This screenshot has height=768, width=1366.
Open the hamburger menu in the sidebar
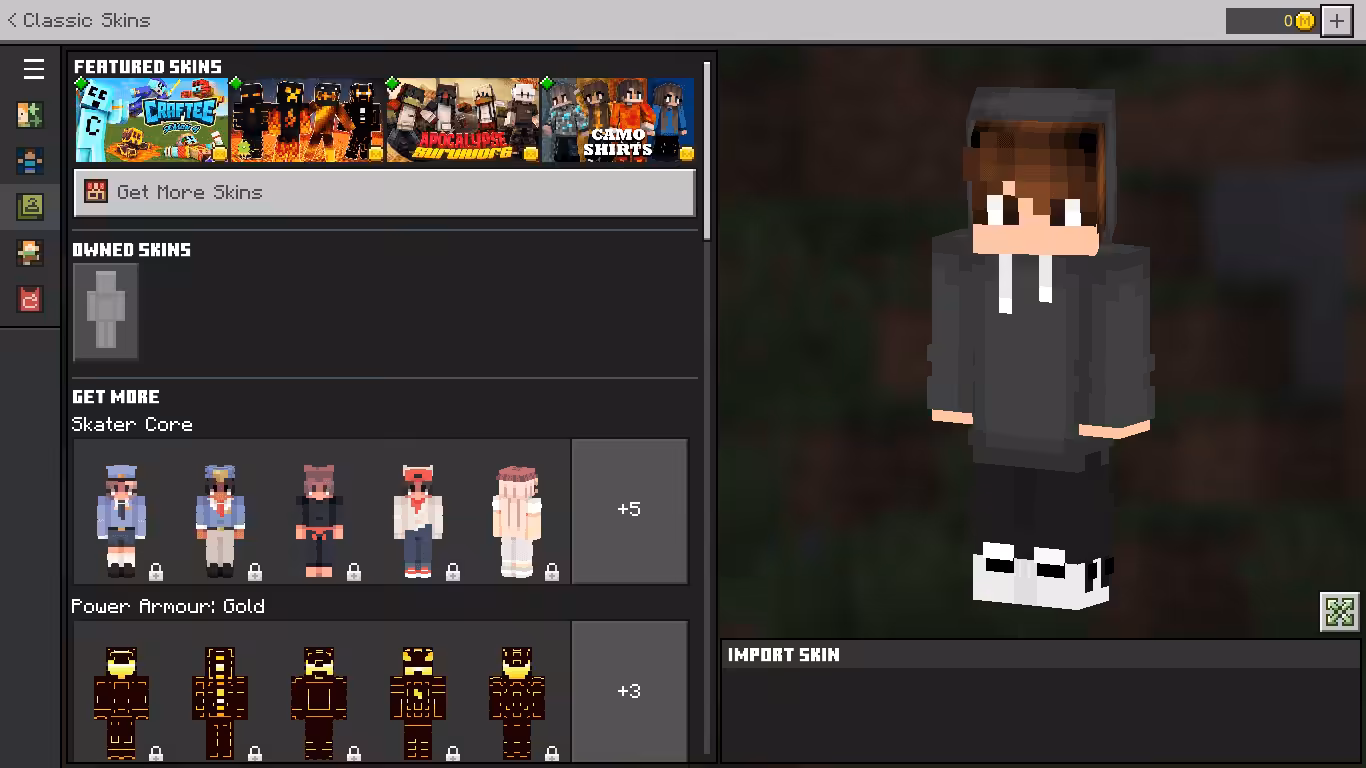34,69
